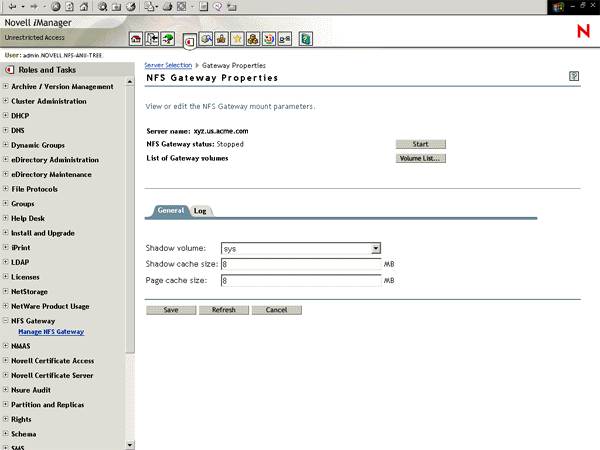Click the browser Refresh page icon
Viewport: 600px width, 450px height.
click(70, 7)
